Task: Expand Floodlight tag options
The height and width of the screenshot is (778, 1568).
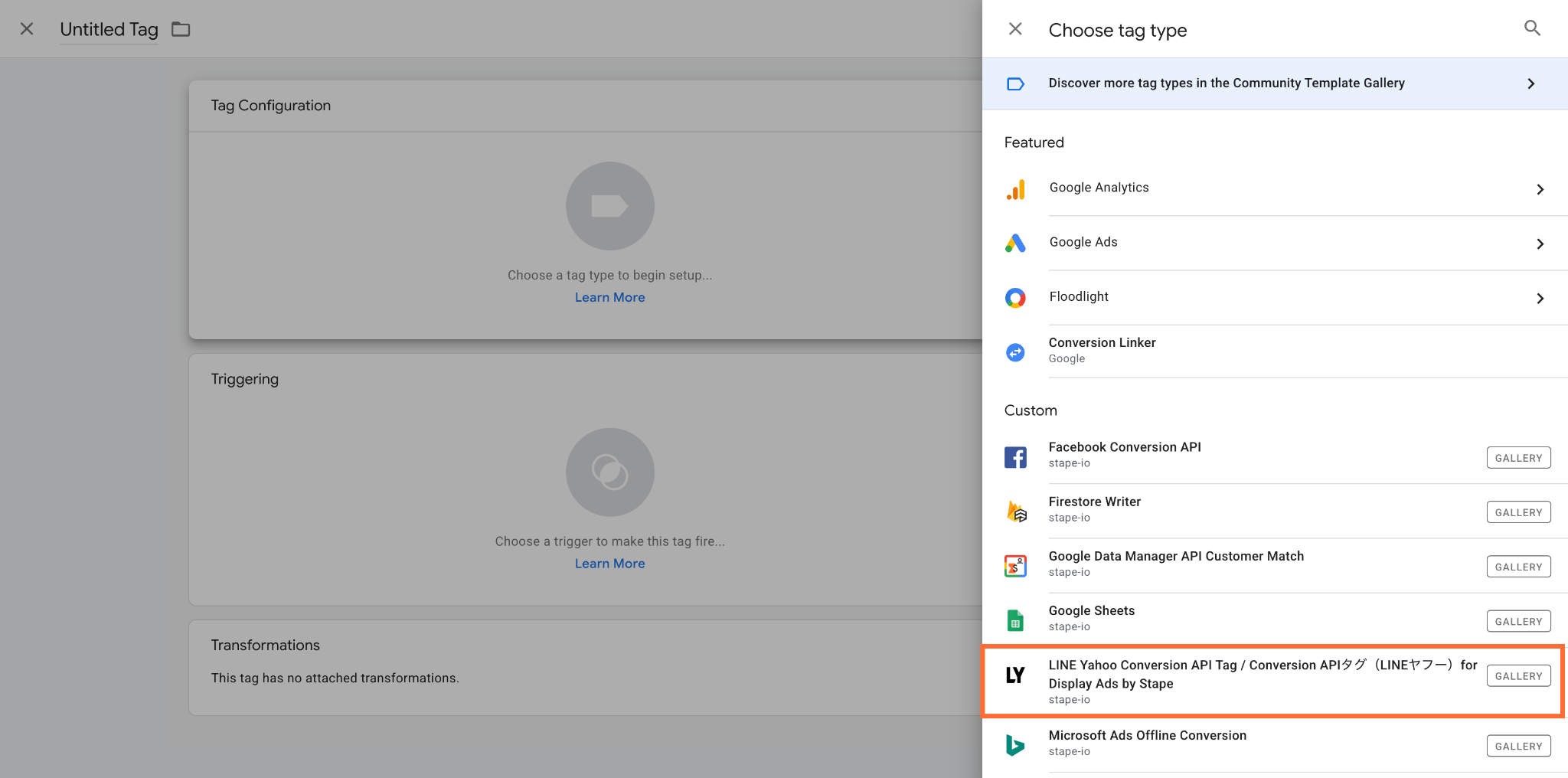Action: [1540, 298]
